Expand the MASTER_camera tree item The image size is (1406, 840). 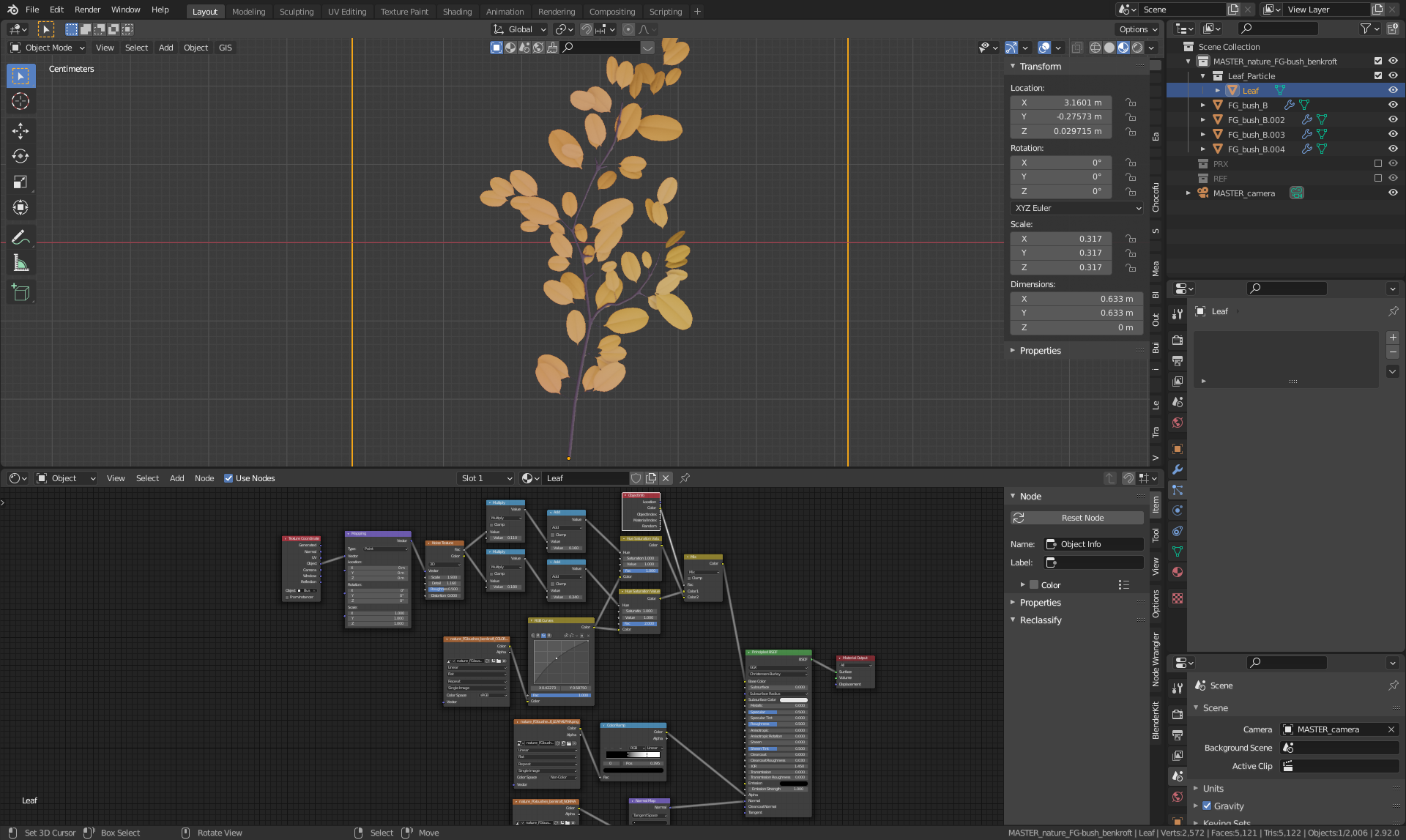1189,193
